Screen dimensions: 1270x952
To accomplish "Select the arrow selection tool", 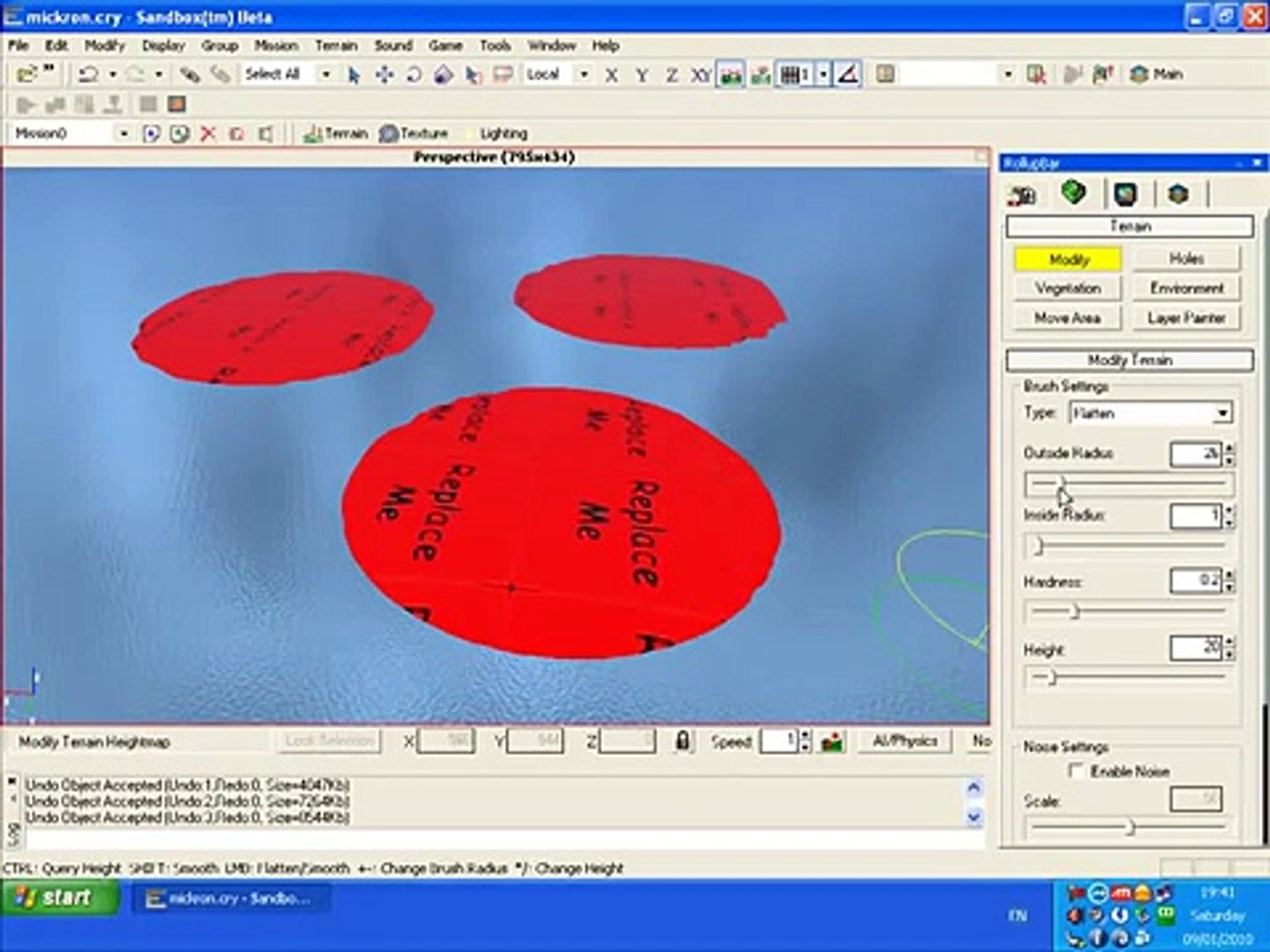I will coord(354,75).
